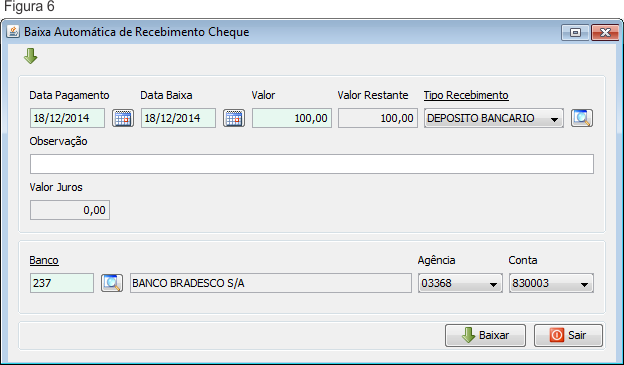The image size is (624, 365).
Task: Expand the Tipo Recebimento DEPOSITO BANCARIO dropdown
Action: 494,118
